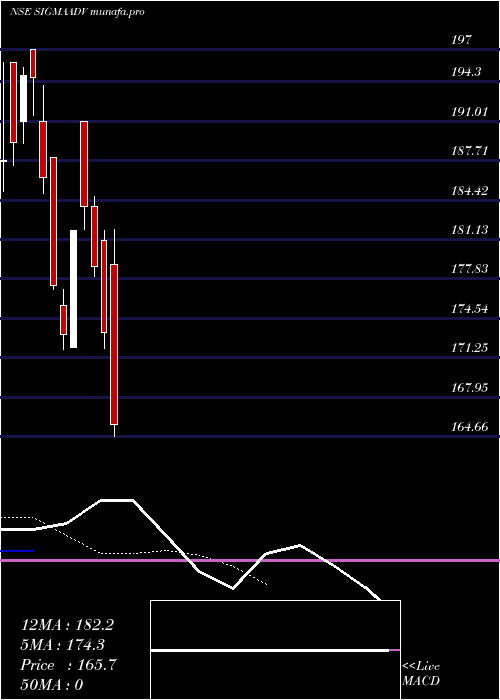
Task: Click the 5MA : 174.3 reading
Action: pyautogui.click(x=63, y=645)
